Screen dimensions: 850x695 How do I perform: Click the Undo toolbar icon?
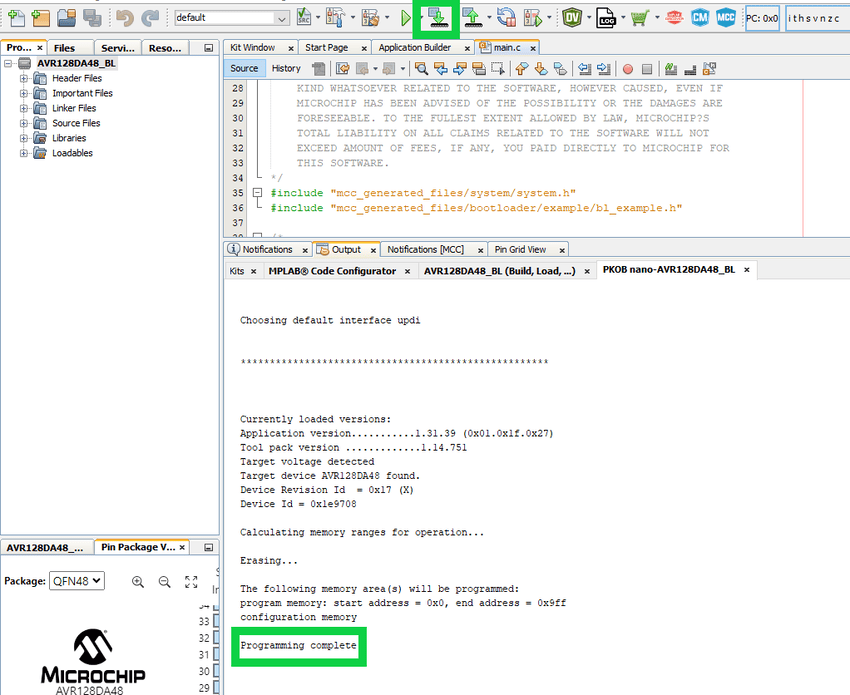(x=125, y=18)
